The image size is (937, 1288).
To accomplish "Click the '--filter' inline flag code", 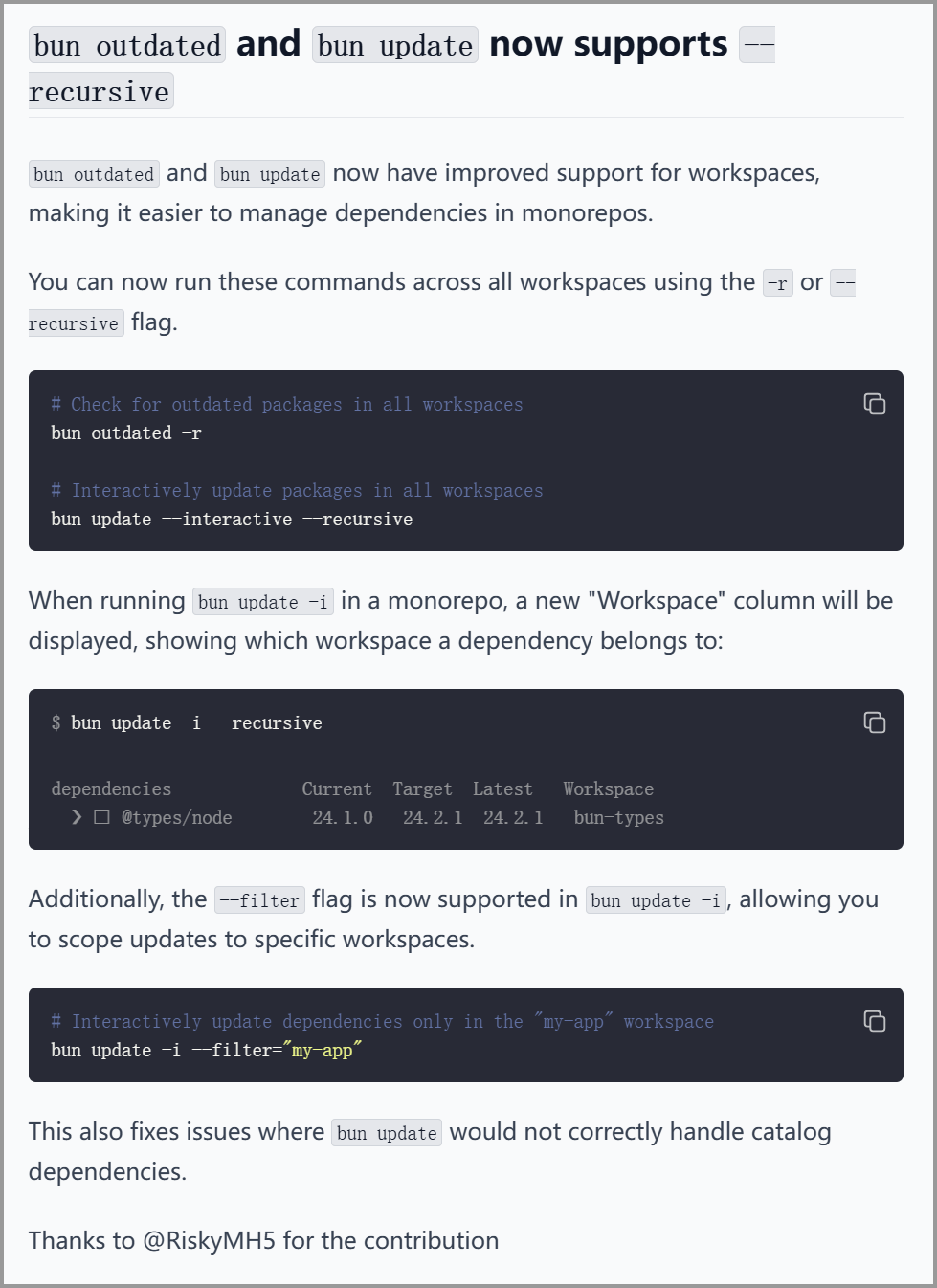I will (259, 900).
